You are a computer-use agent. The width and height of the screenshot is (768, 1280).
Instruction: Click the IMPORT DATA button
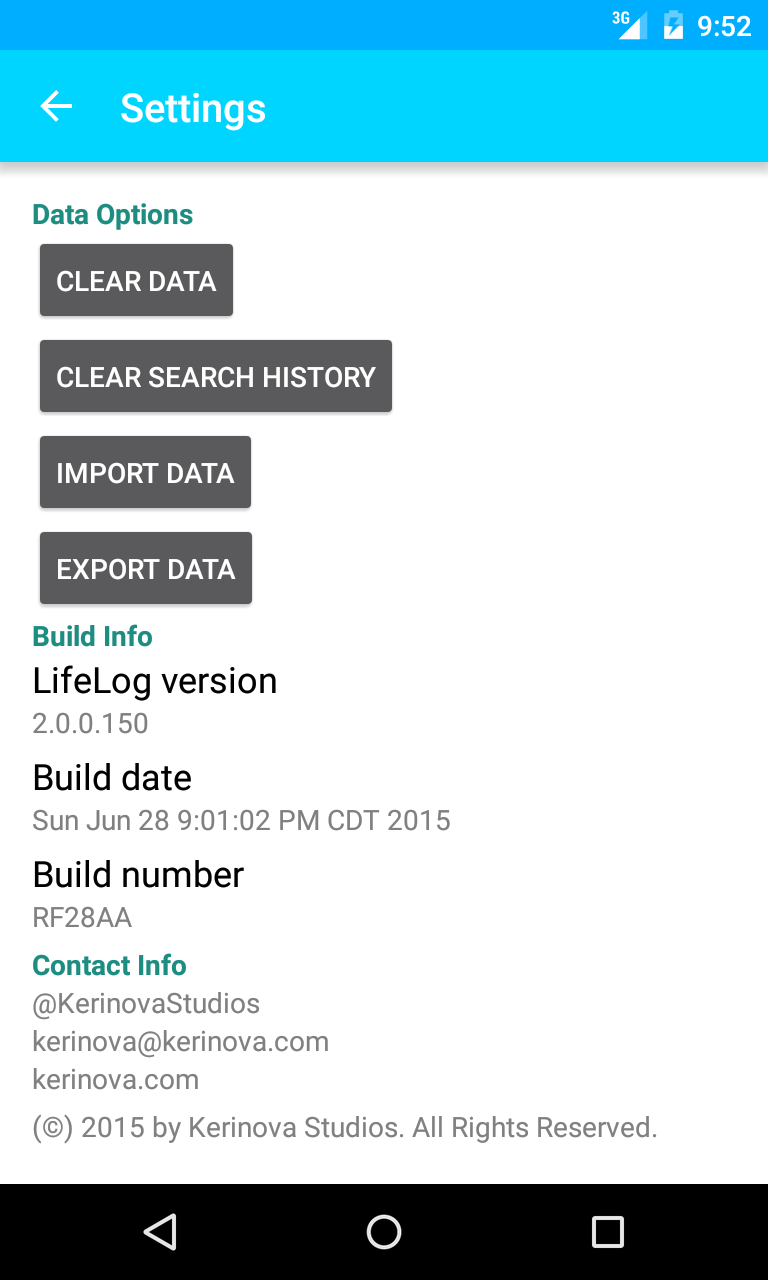click(x=145, y=472)
